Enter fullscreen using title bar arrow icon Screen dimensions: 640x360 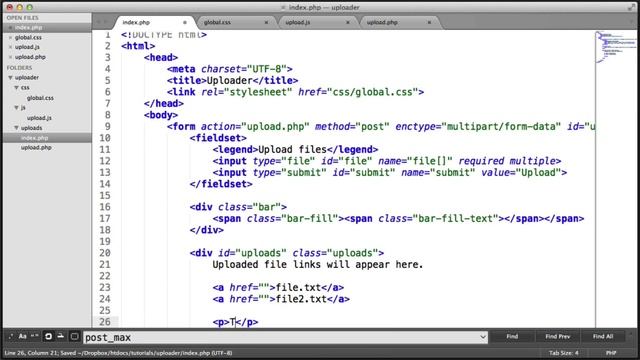pos(632,7)
